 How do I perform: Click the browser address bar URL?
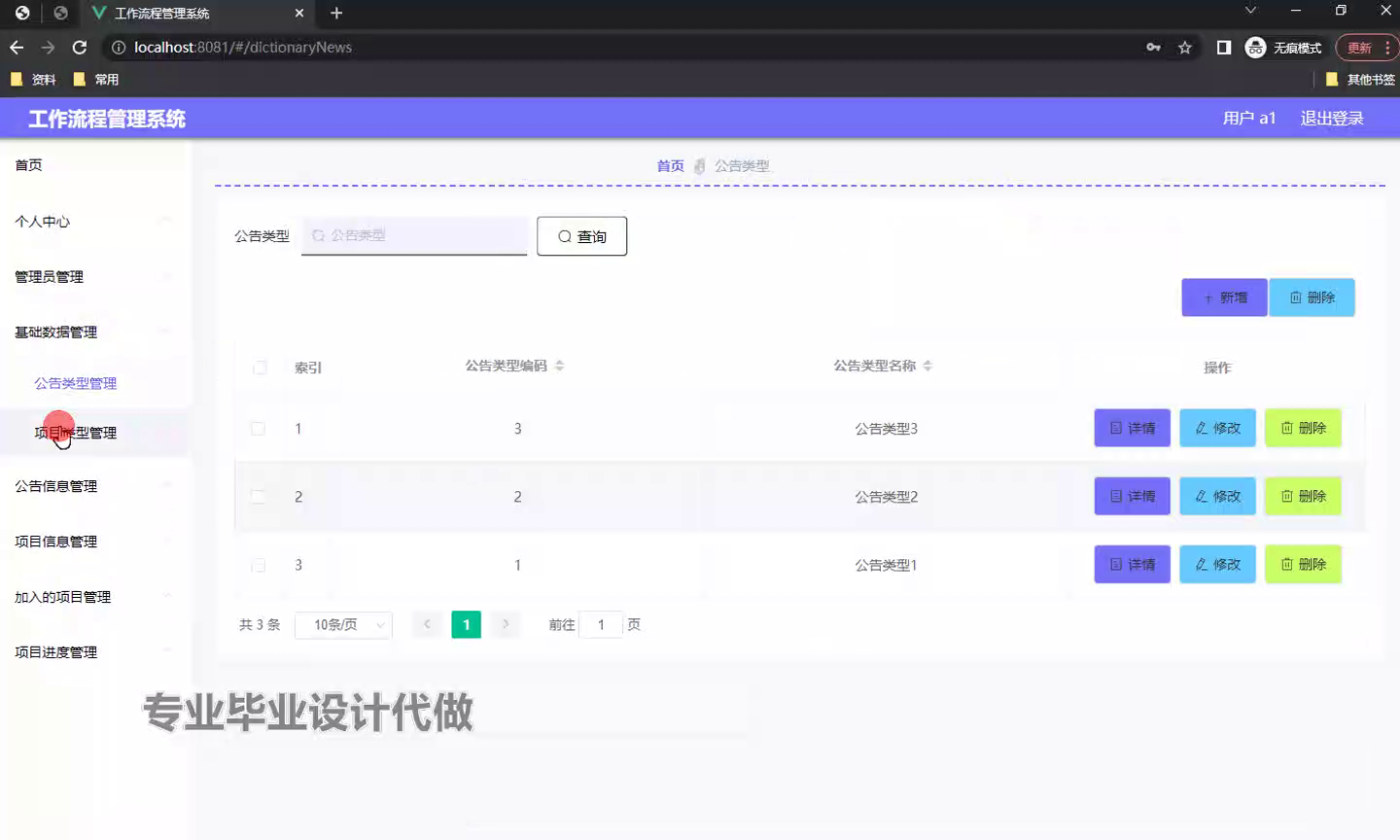(243, 47)
